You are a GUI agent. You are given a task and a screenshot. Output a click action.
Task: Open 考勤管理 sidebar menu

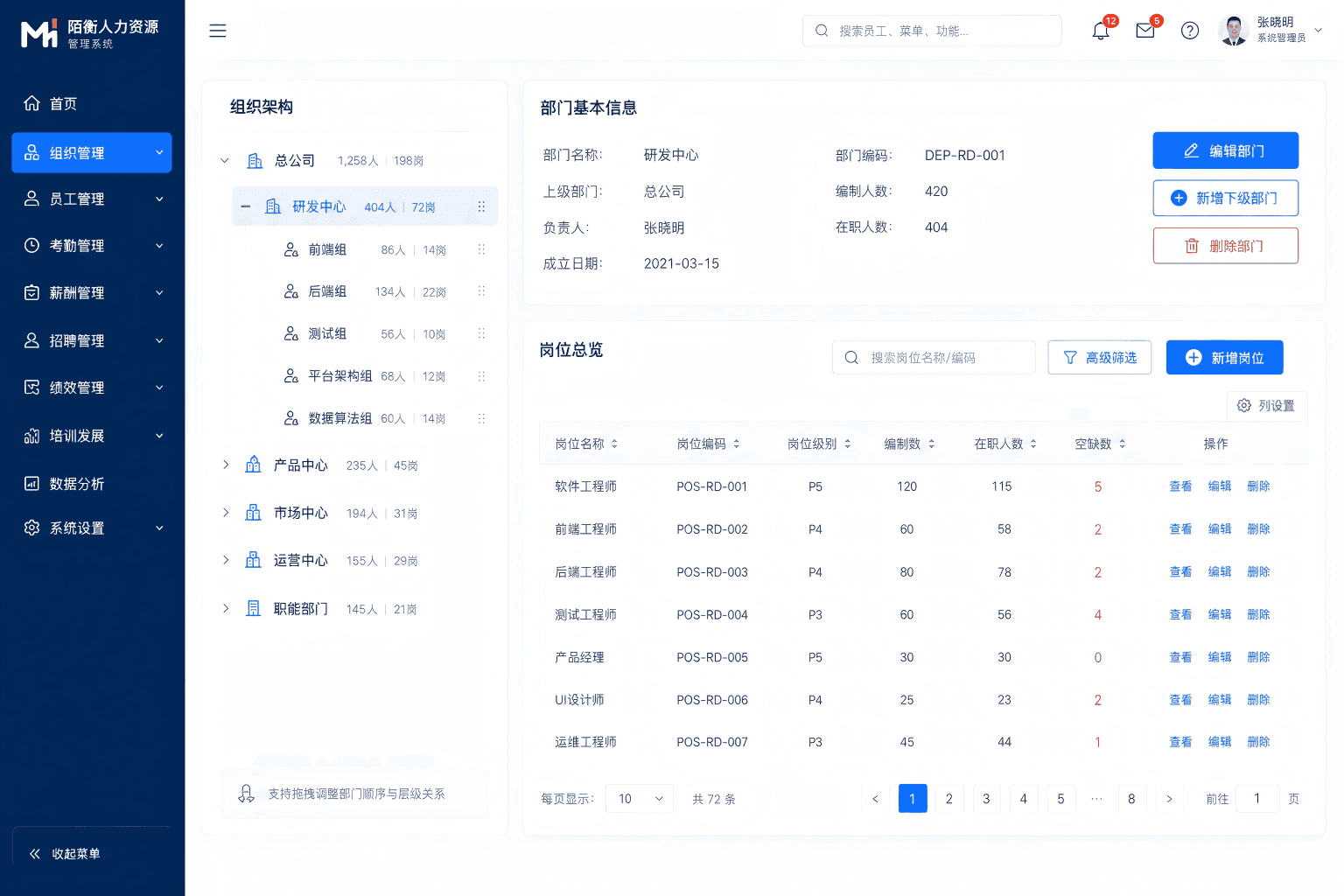[x=92, y=246]
